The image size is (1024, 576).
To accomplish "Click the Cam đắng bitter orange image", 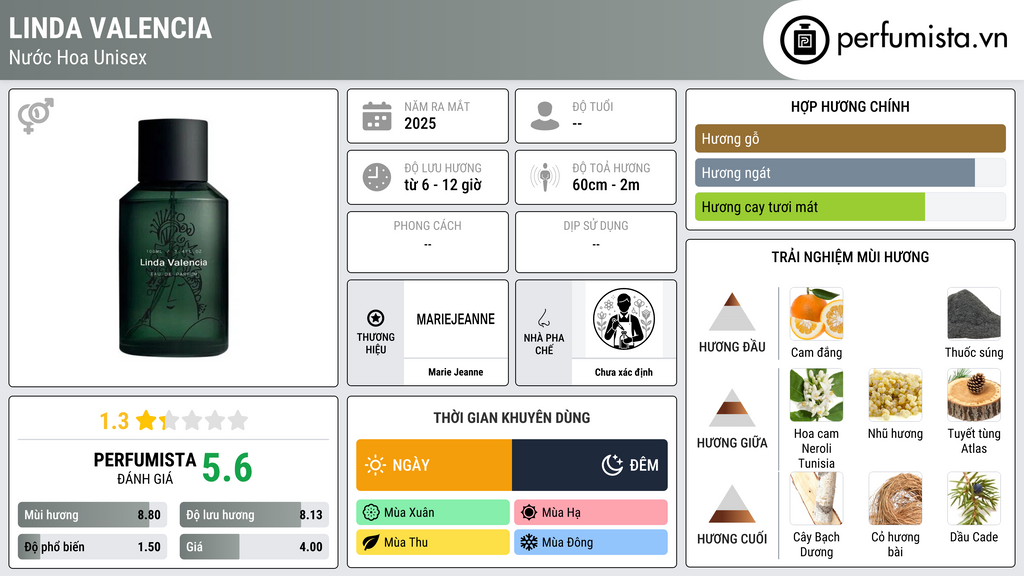I will (x=816, y=314).
